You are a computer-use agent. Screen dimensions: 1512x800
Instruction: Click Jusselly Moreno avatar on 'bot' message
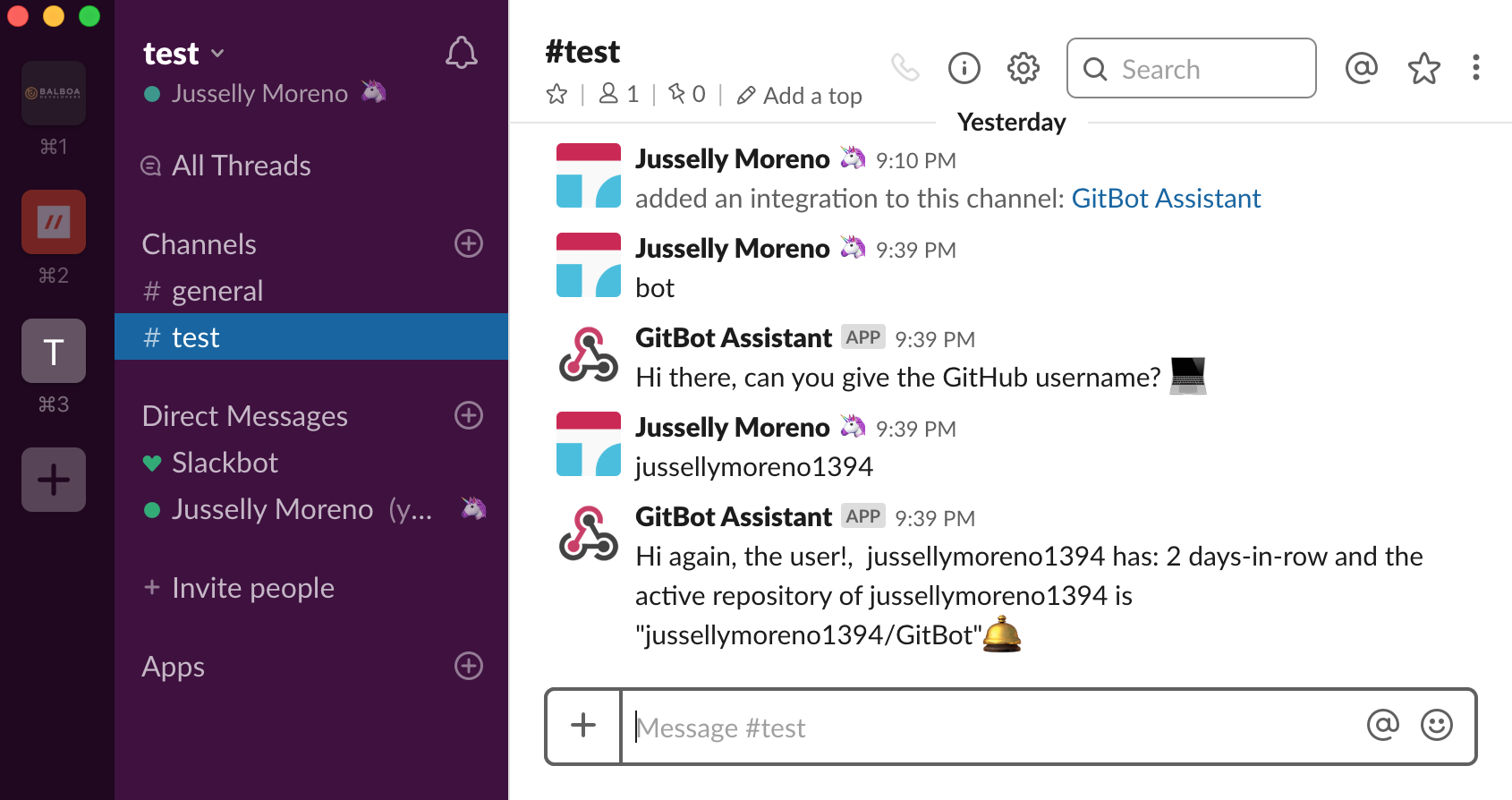[x=589, y=265]
